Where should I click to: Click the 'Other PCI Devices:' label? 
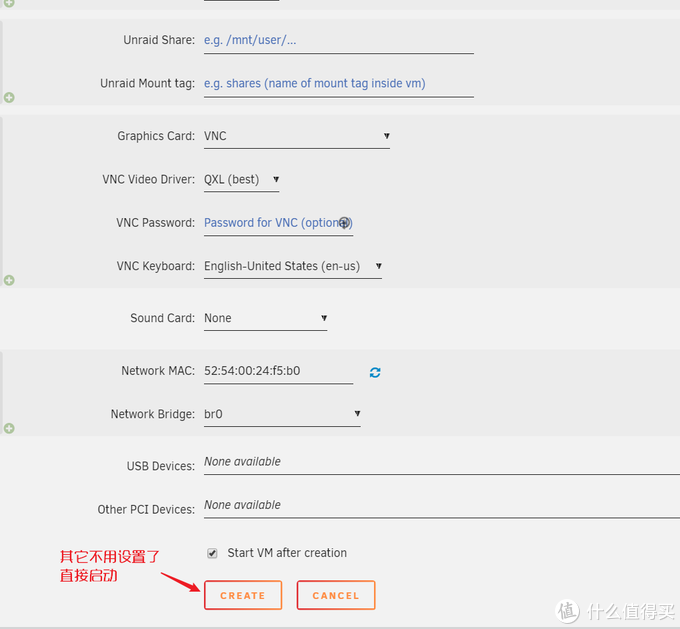[x=146, y=510]
